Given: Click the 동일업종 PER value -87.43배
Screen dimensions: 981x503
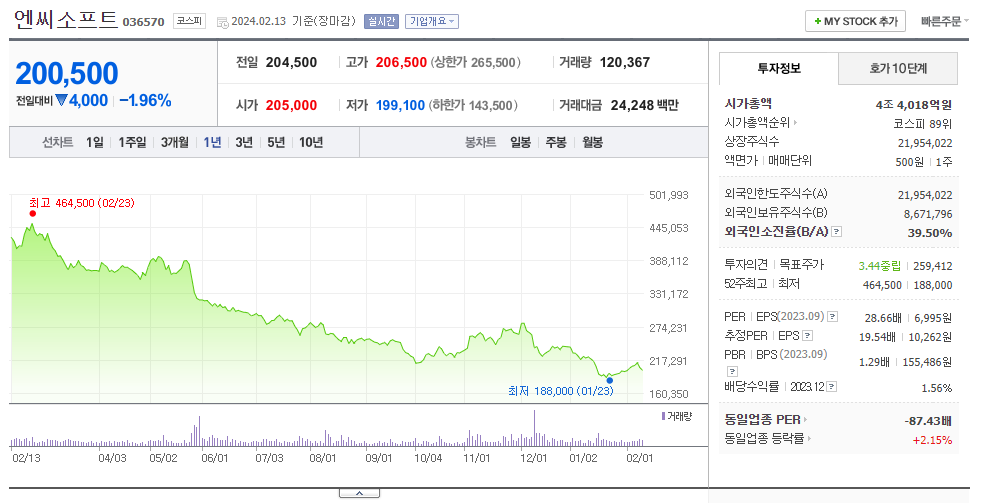Looking at the screenshot, I should 928,421.
